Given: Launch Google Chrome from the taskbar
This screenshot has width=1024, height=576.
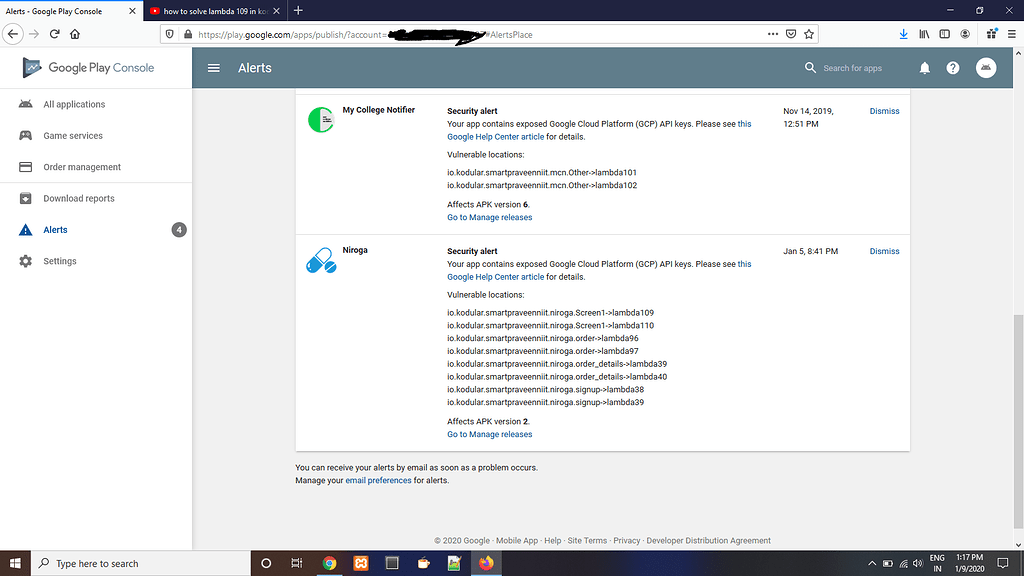Looking at the screenshot, I should coord(329,563).
